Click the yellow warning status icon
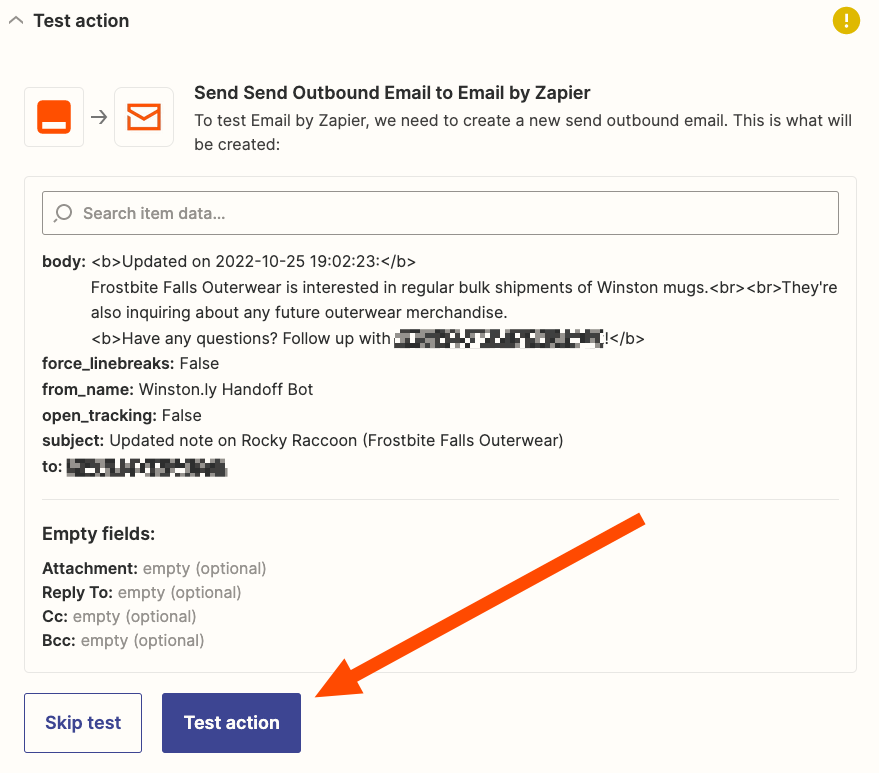879x773 pixels. tap(846, 21)
